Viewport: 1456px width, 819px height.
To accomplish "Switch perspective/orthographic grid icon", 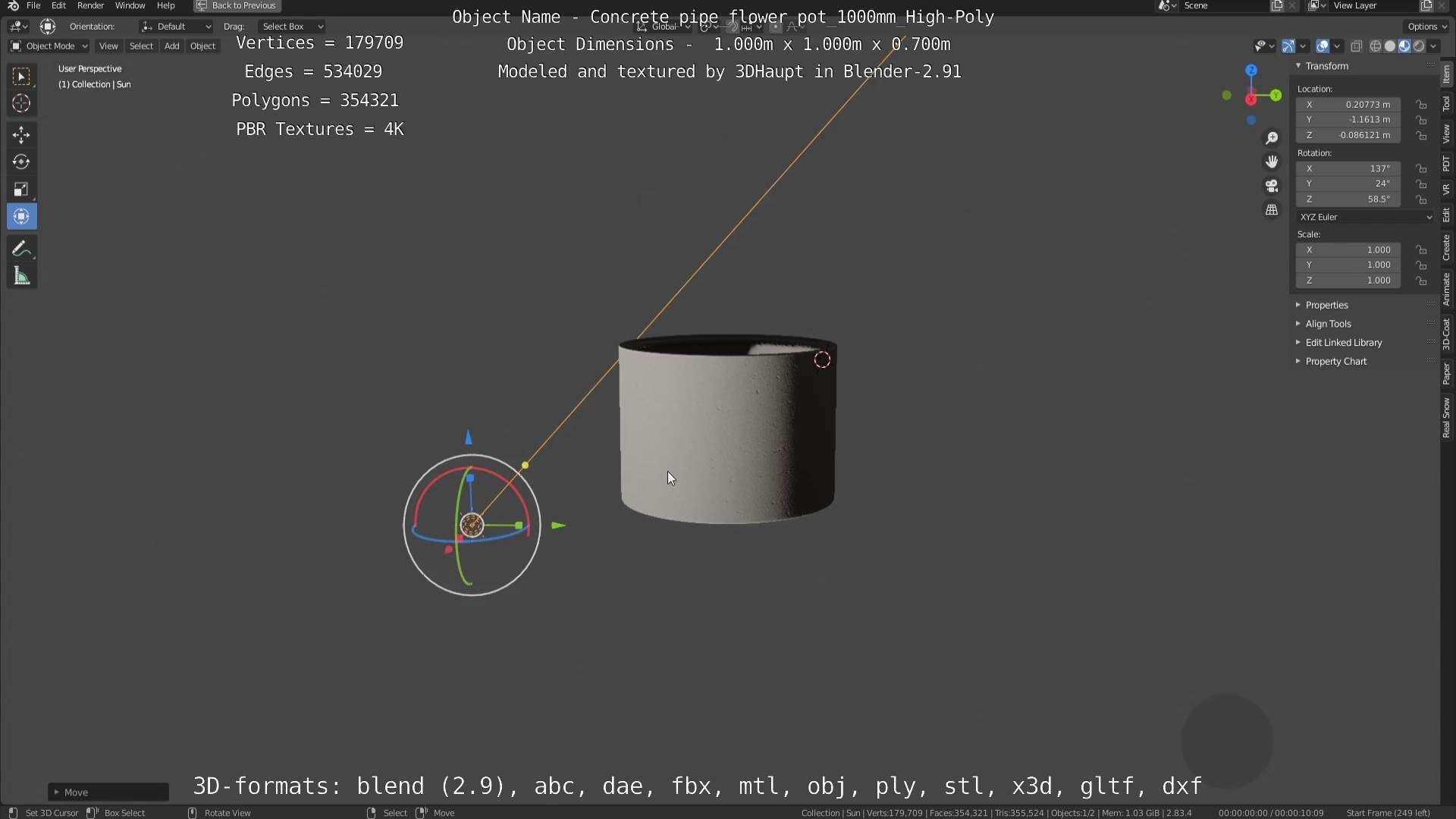I will point(1272,209).
